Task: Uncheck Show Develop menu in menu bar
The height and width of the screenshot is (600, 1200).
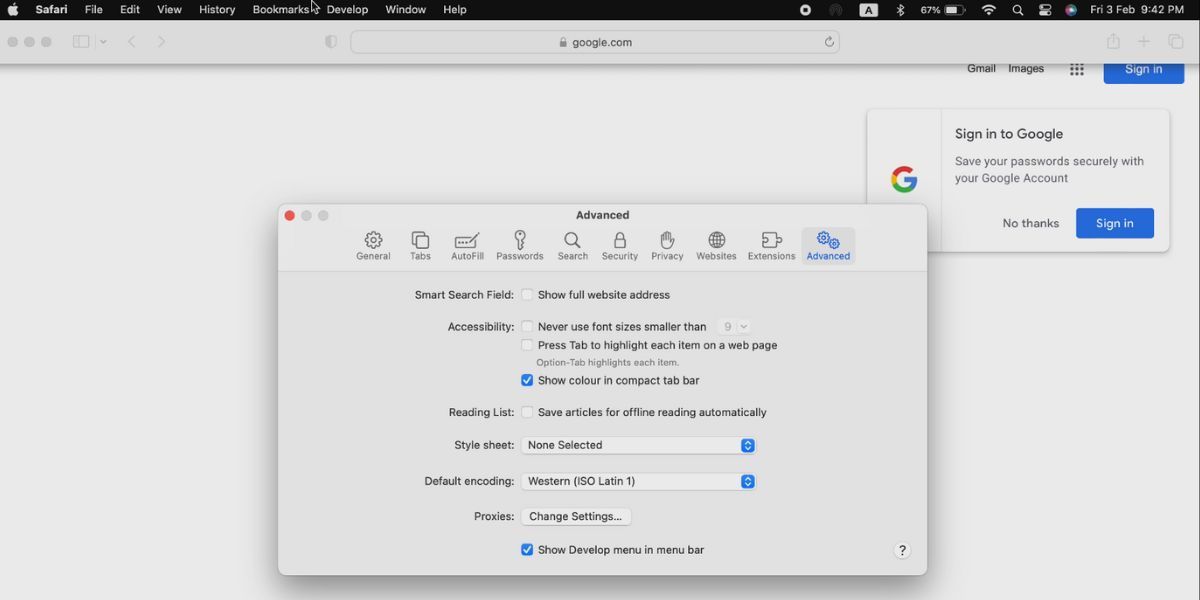Action: [x=527, y=550]
